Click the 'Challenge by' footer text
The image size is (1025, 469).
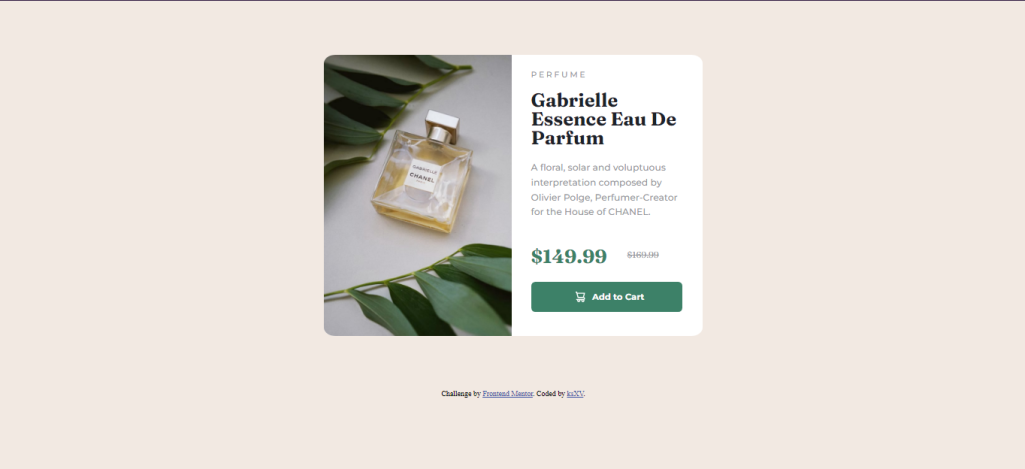click(x=461, y=394)
